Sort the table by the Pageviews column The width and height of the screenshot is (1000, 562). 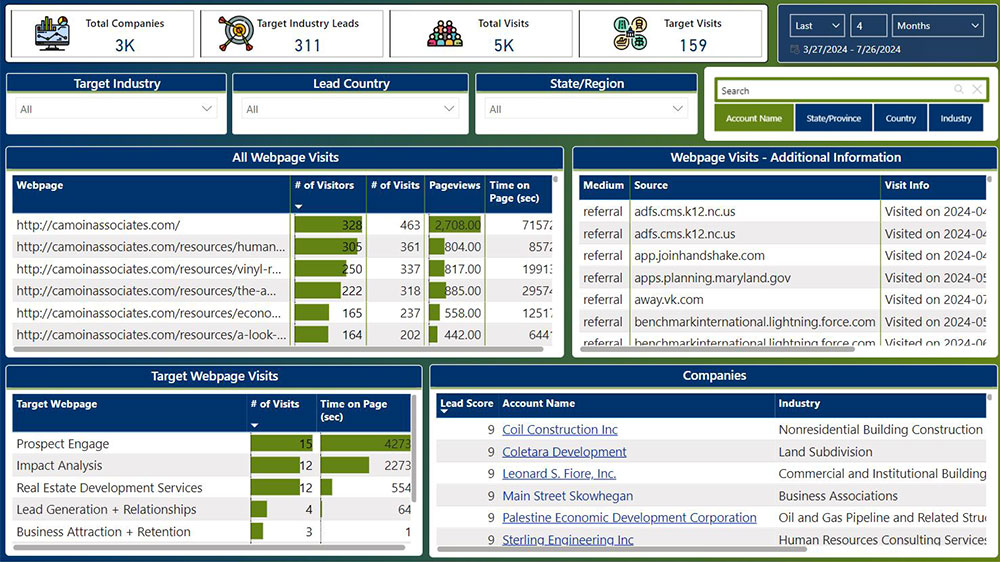tap(454, 185)
